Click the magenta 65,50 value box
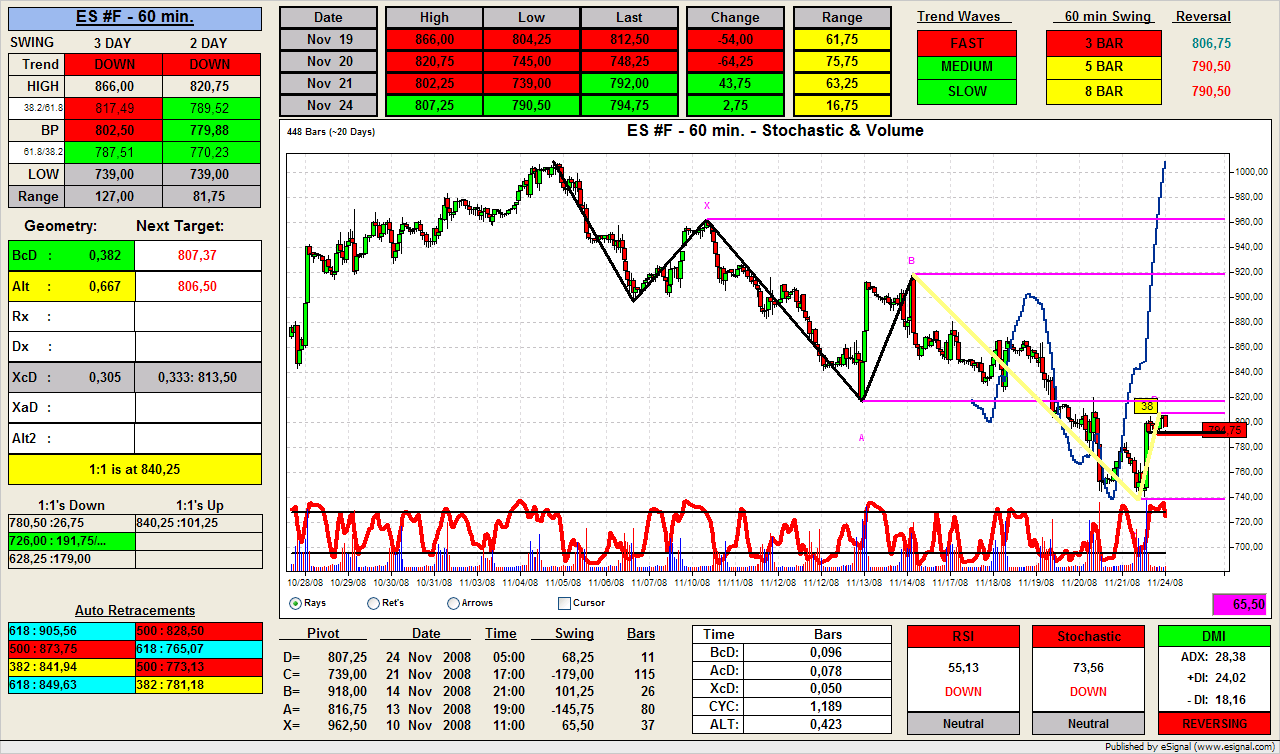1280x754 pixels. pyautogui.click(x=1241, y=605)
